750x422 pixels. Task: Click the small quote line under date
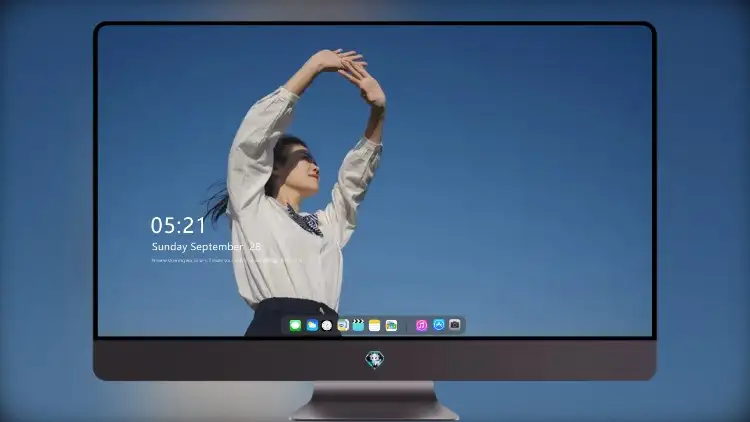click(x=227, y=261)
